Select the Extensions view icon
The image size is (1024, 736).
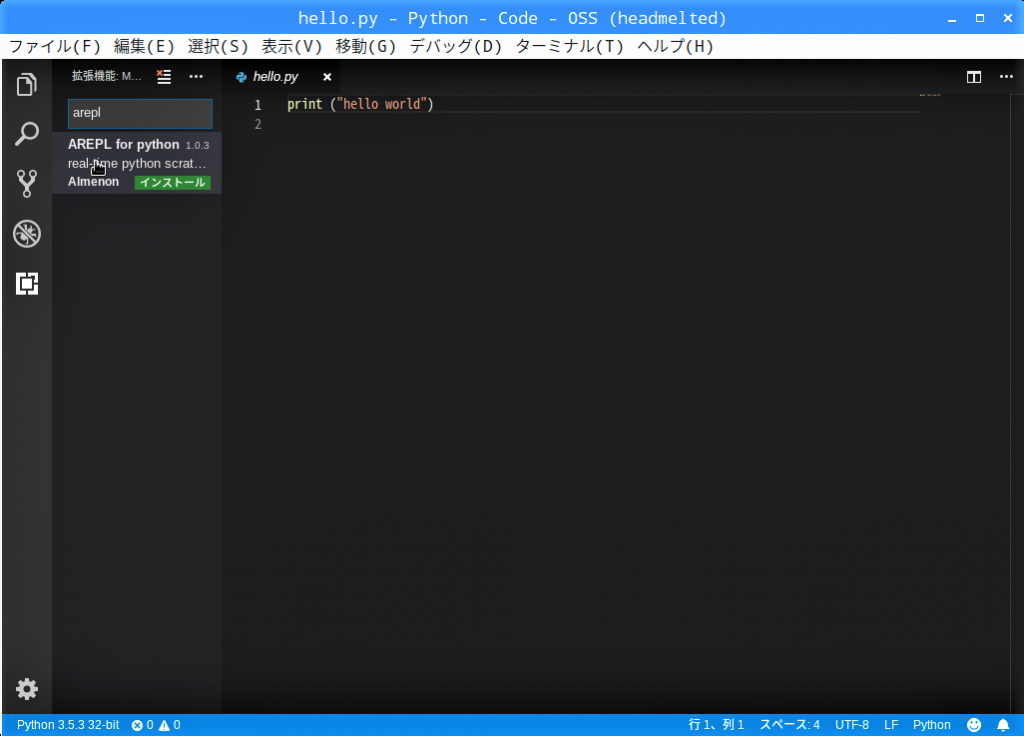26,283
